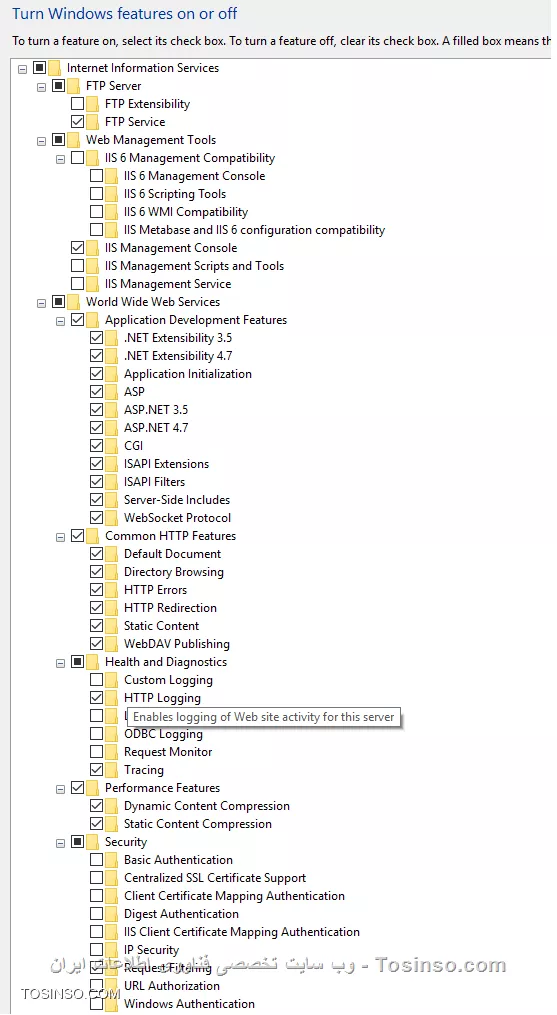The width and height of the screenshot is (557, 1015).
Task: Collapse Application Development Features node
Action: (60, 320)
